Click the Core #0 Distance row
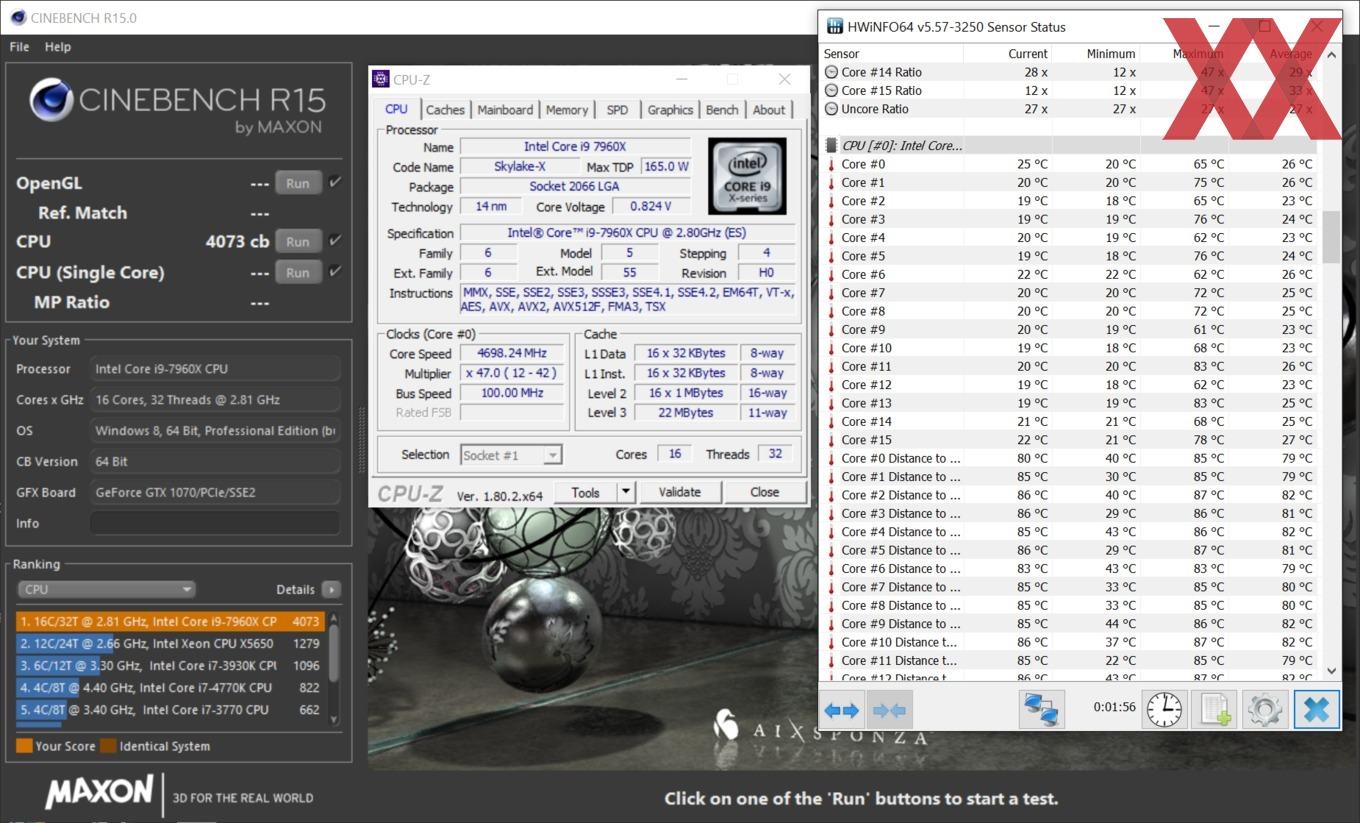This screenshot has height=823, width=1360. 1071,458
